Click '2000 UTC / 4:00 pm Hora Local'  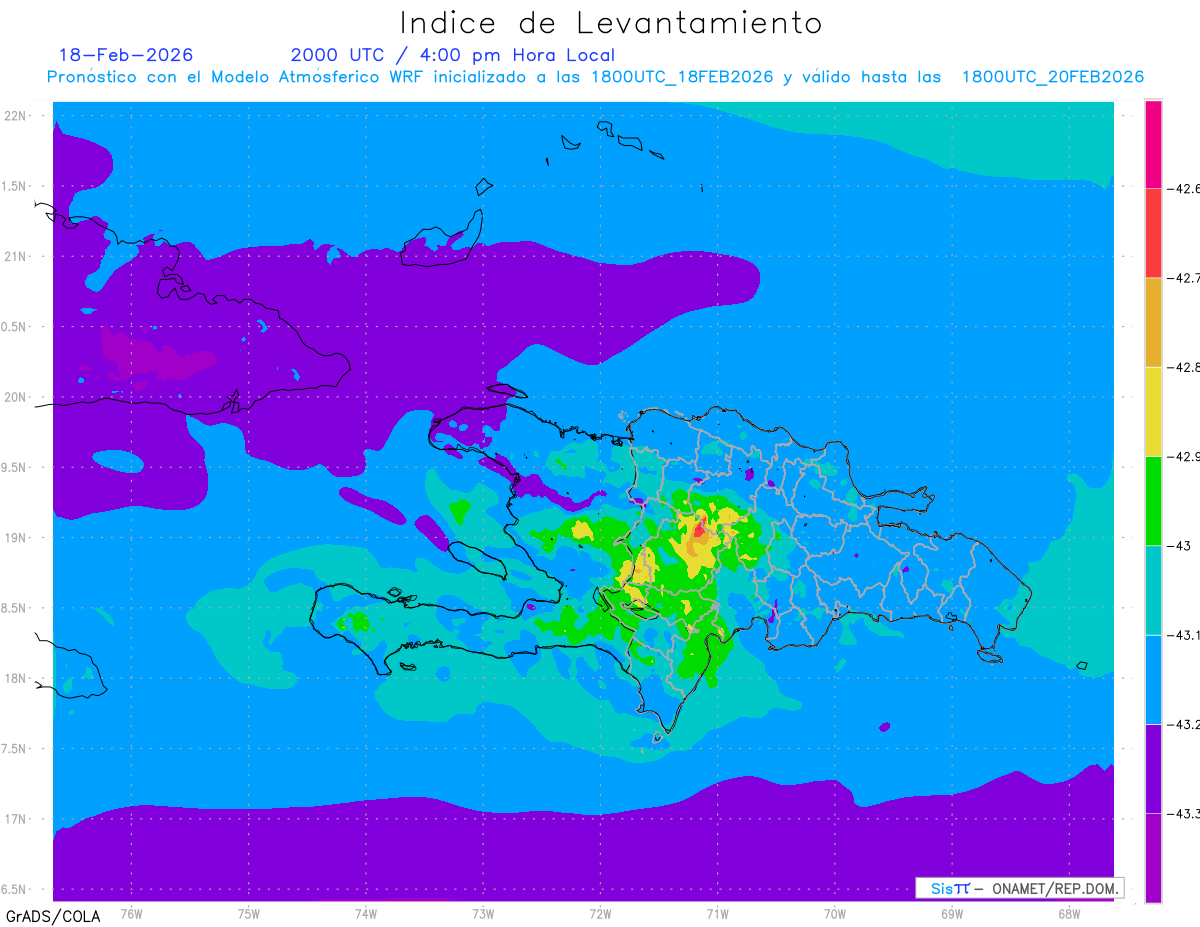(452, 55)
